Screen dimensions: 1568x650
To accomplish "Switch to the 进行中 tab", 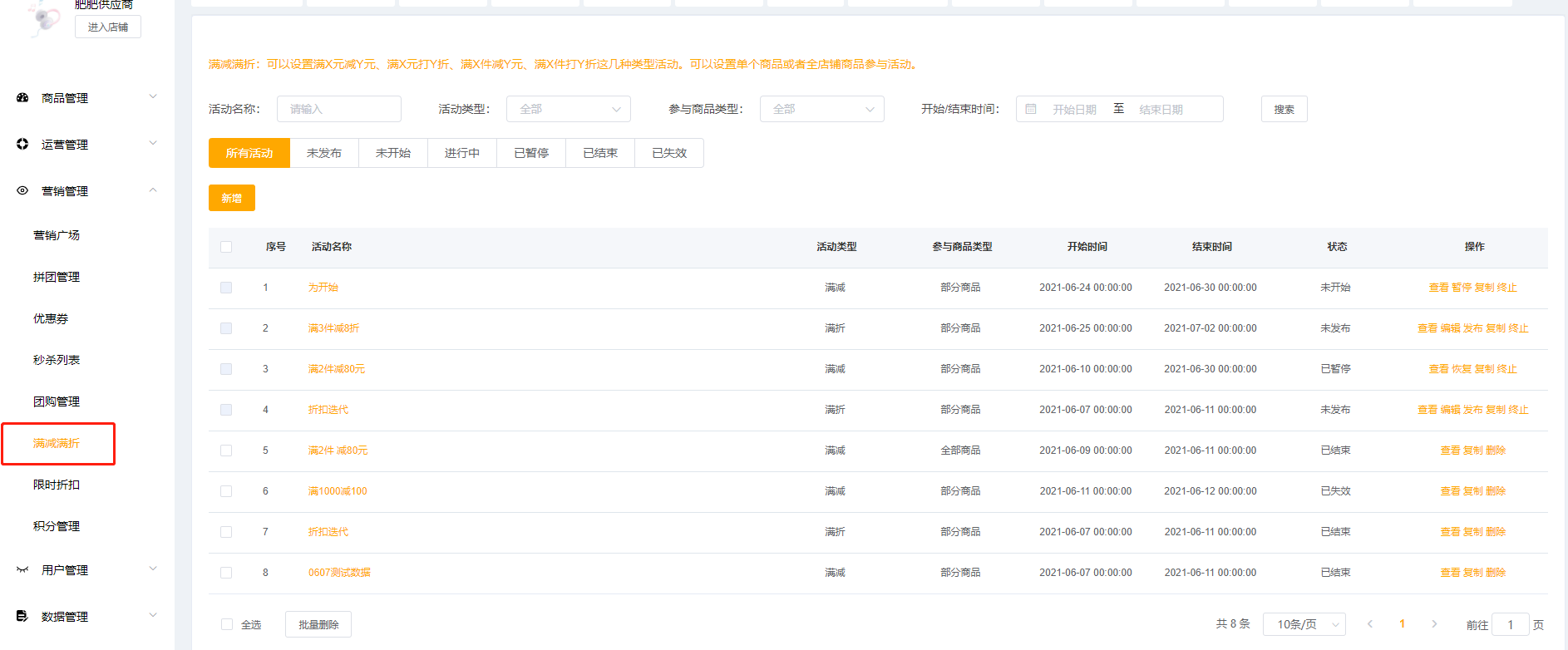I will point(462,153).
